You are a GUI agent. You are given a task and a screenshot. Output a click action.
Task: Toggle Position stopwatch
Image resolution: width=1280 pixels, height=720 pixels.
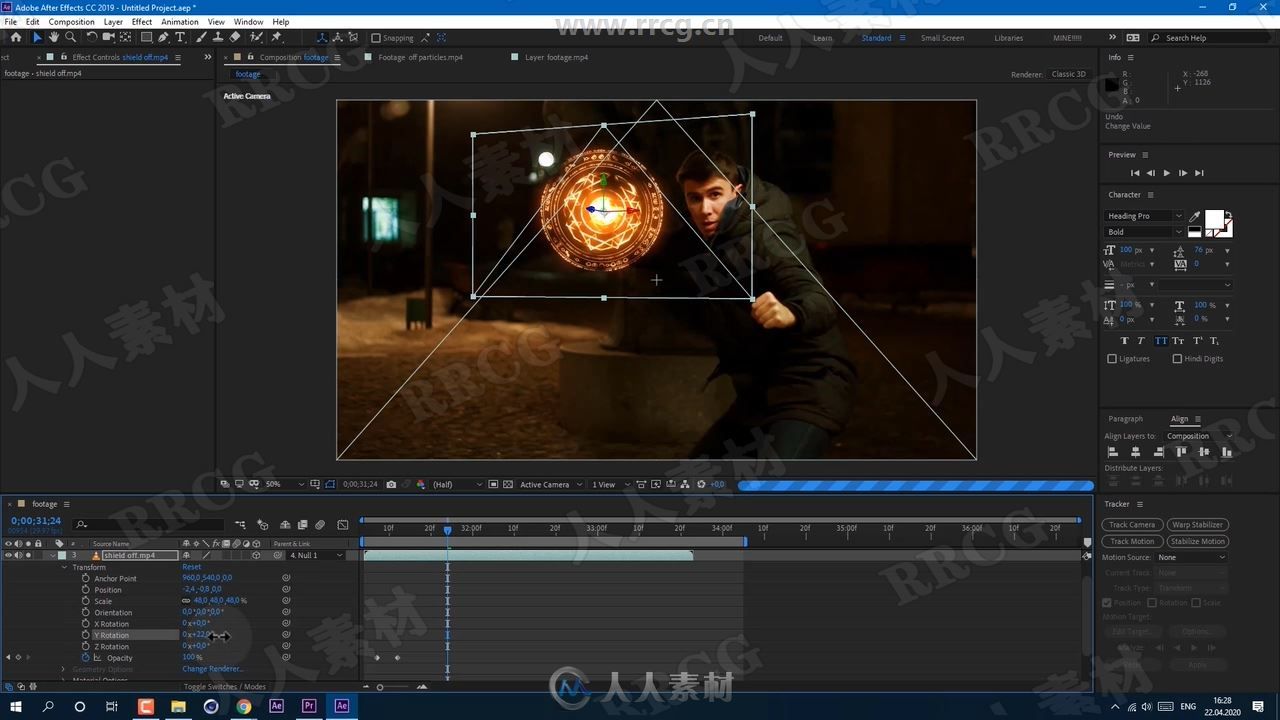pos(86,590)
